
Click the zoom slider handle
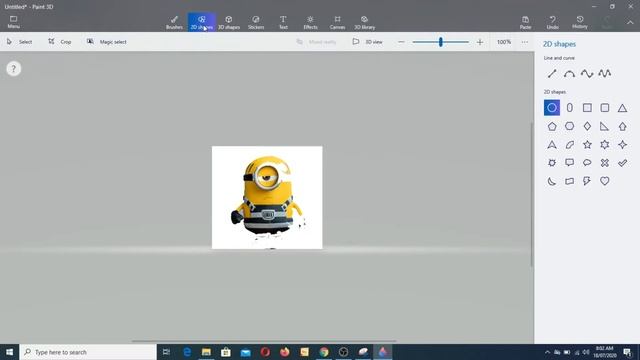(441, 42)
